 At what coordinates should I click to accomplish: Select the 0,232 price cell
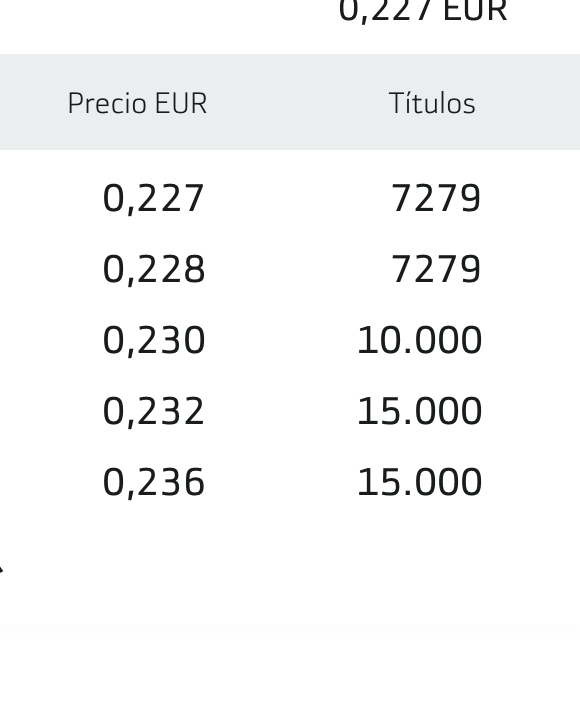tap(154, 411)
